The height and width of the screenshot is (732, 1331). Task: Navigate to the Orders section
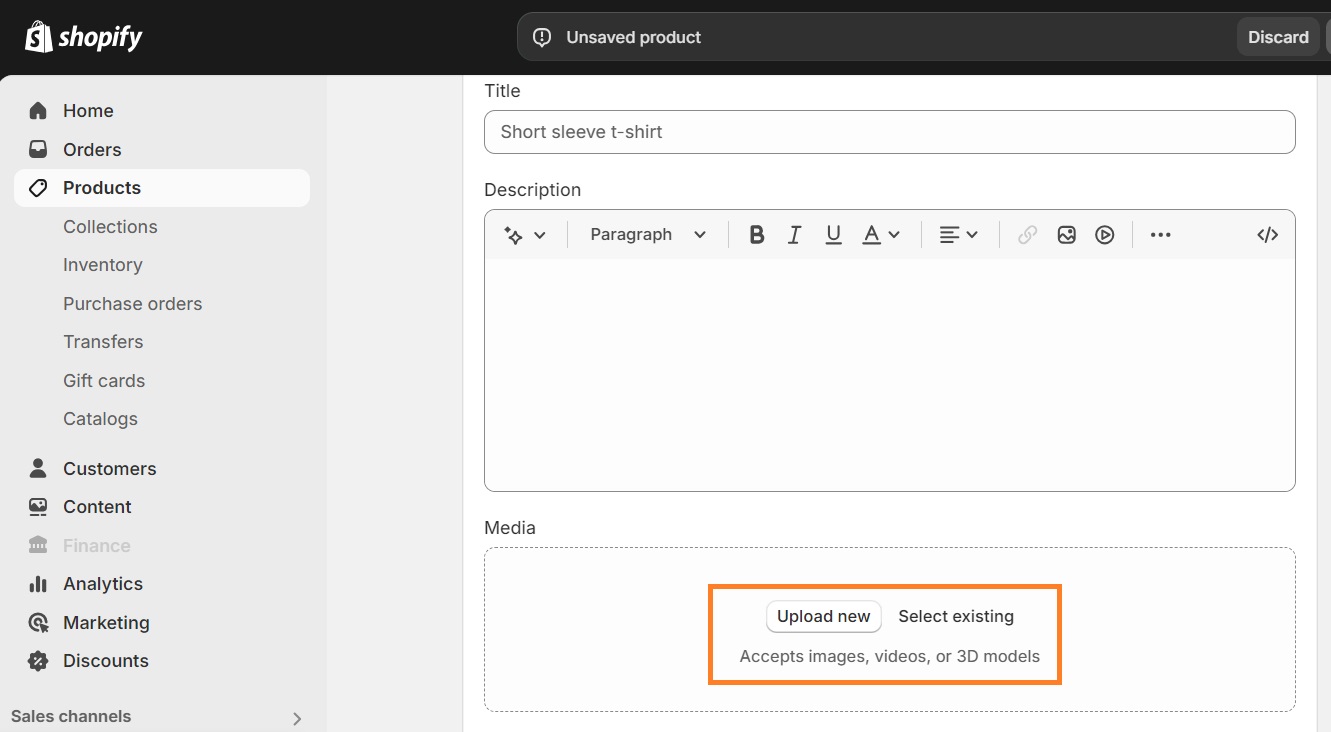click(92, 149)
